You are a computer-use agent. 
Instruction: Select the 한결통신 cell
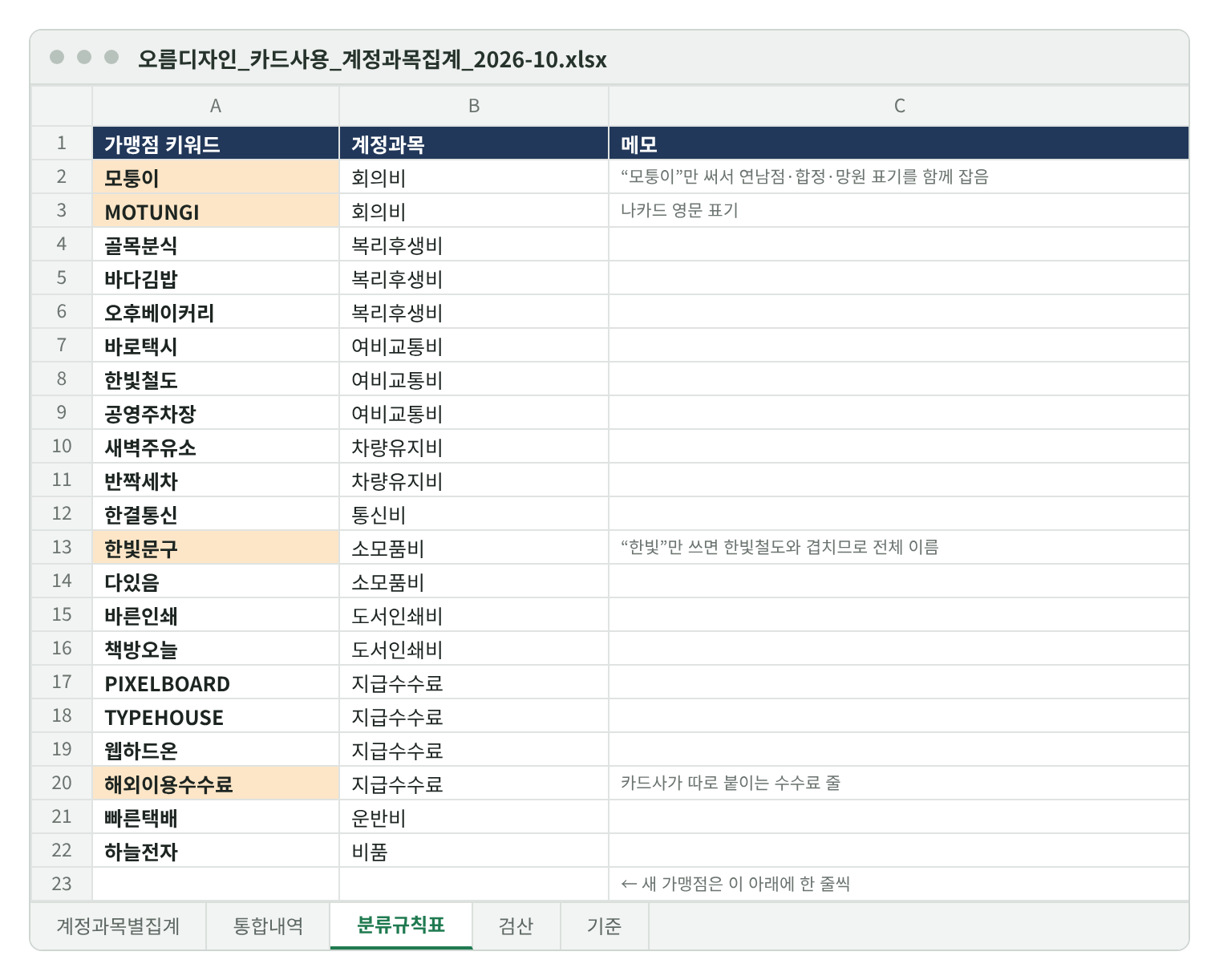pyautogui.click(x=216, y=514)
